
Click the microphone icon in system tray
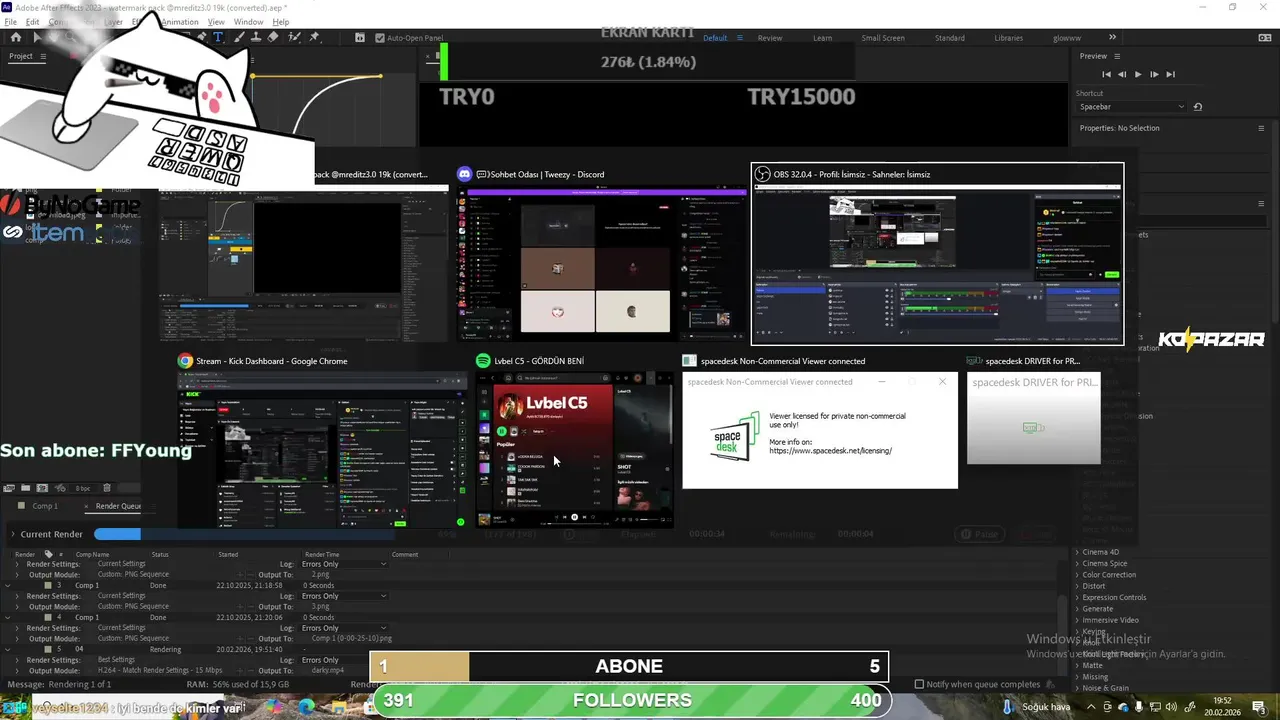click(x=1139, y=707)
